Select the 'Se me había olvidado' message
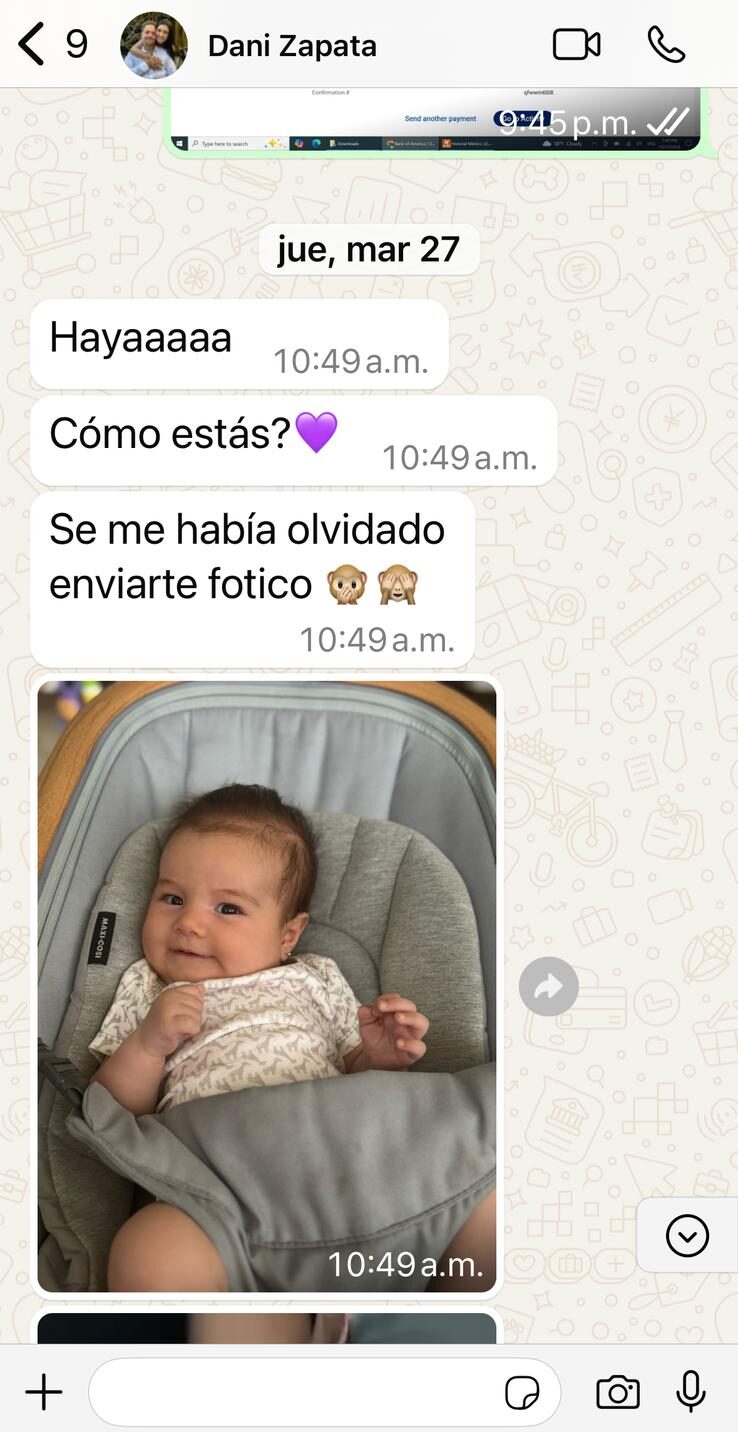The height and width of the screenshot is (1432, 738). 253,580
